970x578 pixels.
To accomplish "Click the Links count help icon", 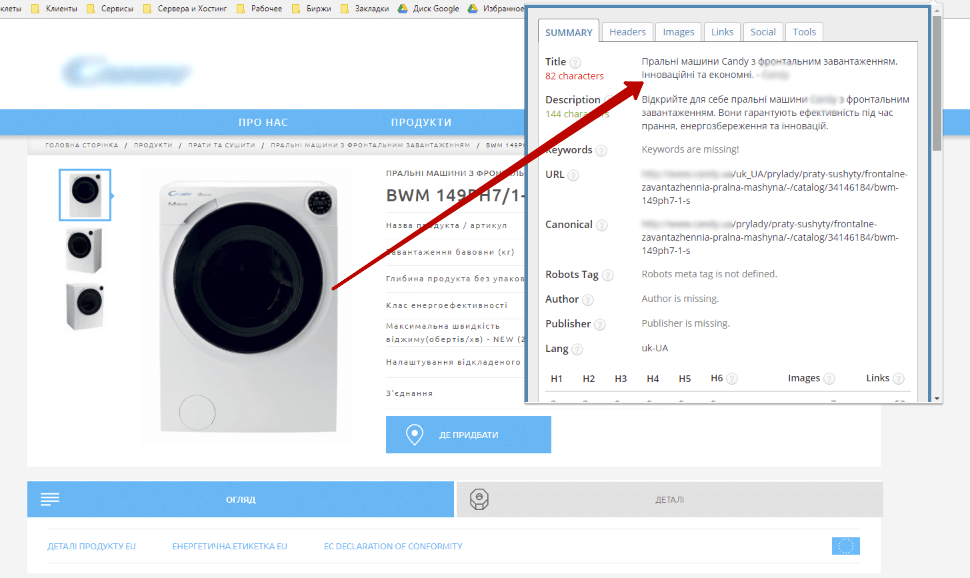I will [899, 379].
